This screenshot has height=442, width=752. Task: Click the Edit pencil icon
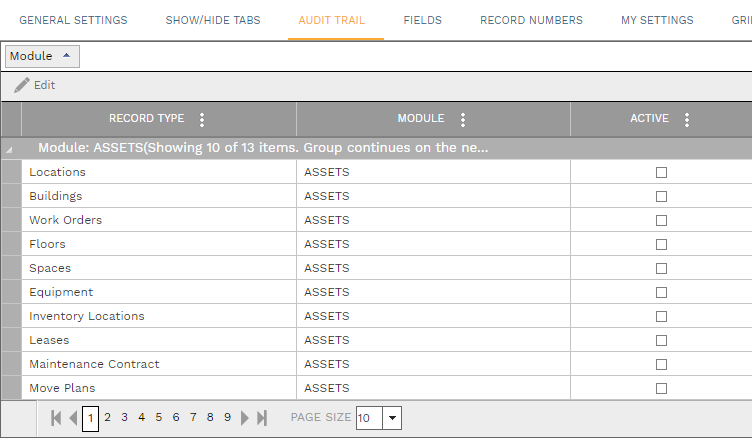coord(22,86)
